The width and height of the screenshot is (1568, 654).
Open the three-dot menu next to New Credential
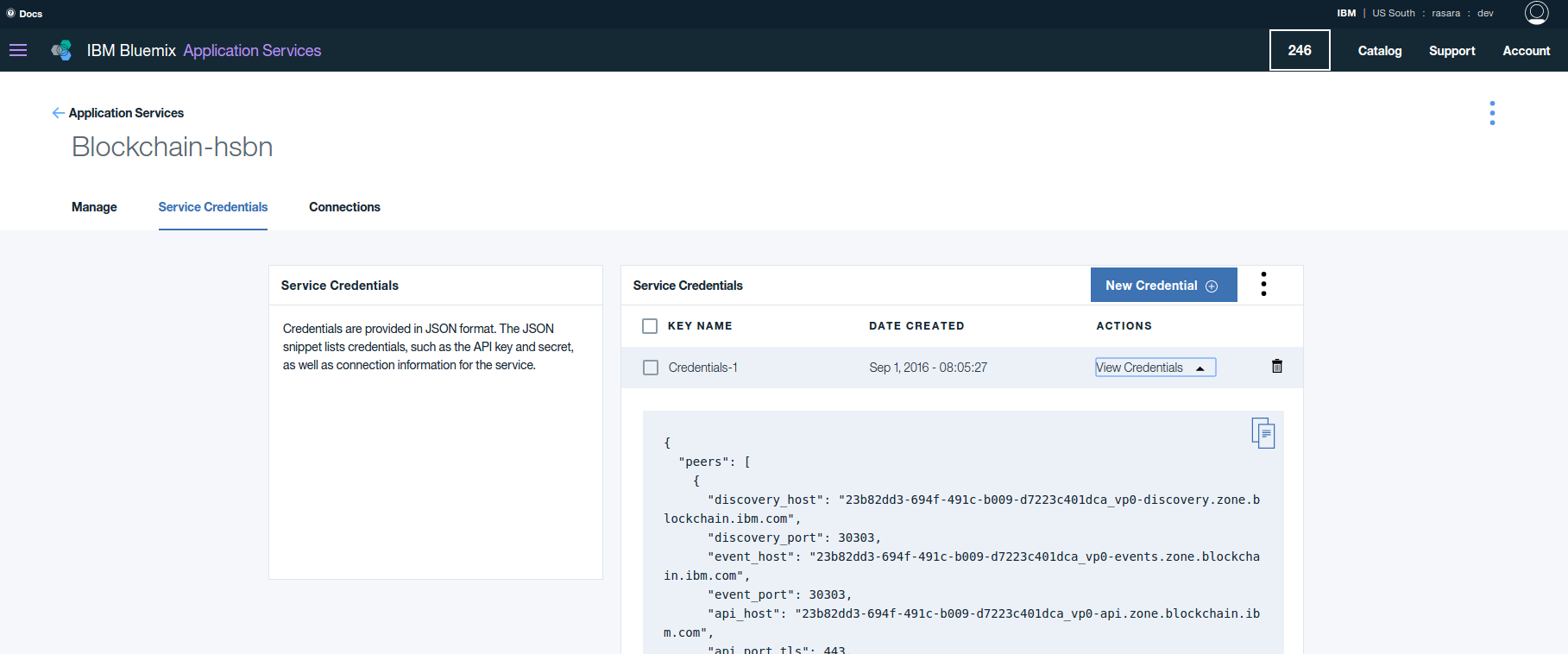click(x=1263, y=284)
